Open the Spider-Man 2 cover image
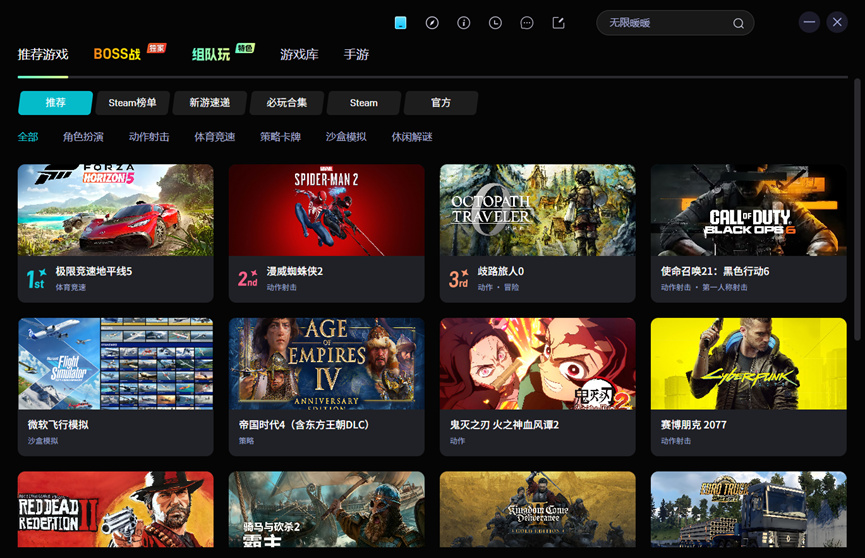This screenshot has height=558, width=865. [x=327, y=210]
